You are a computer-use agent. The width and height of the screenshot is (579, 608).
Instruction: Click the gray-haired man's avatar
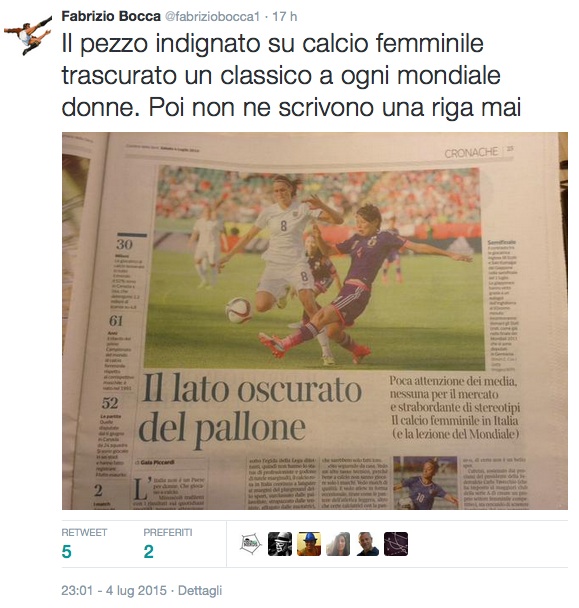(x=367, y=544)
